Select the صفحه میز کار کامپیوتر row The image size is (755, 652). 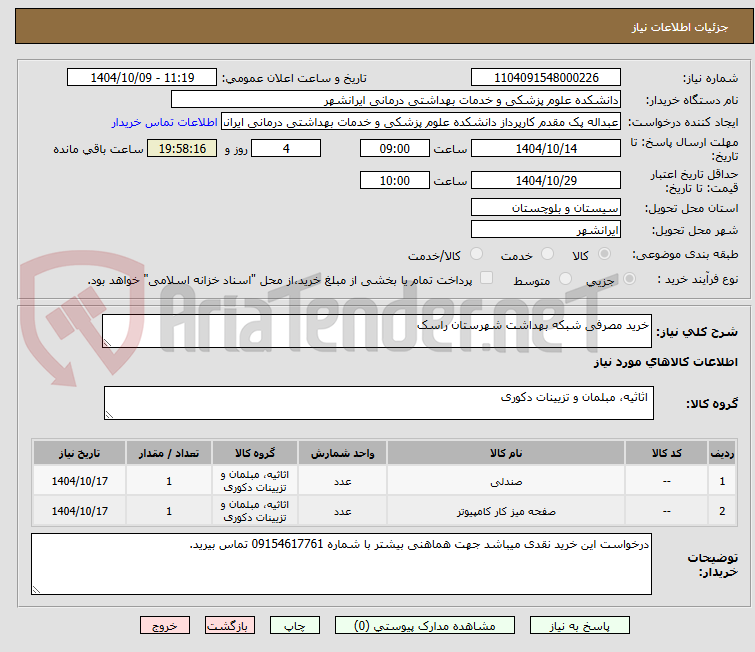point(384,510)
